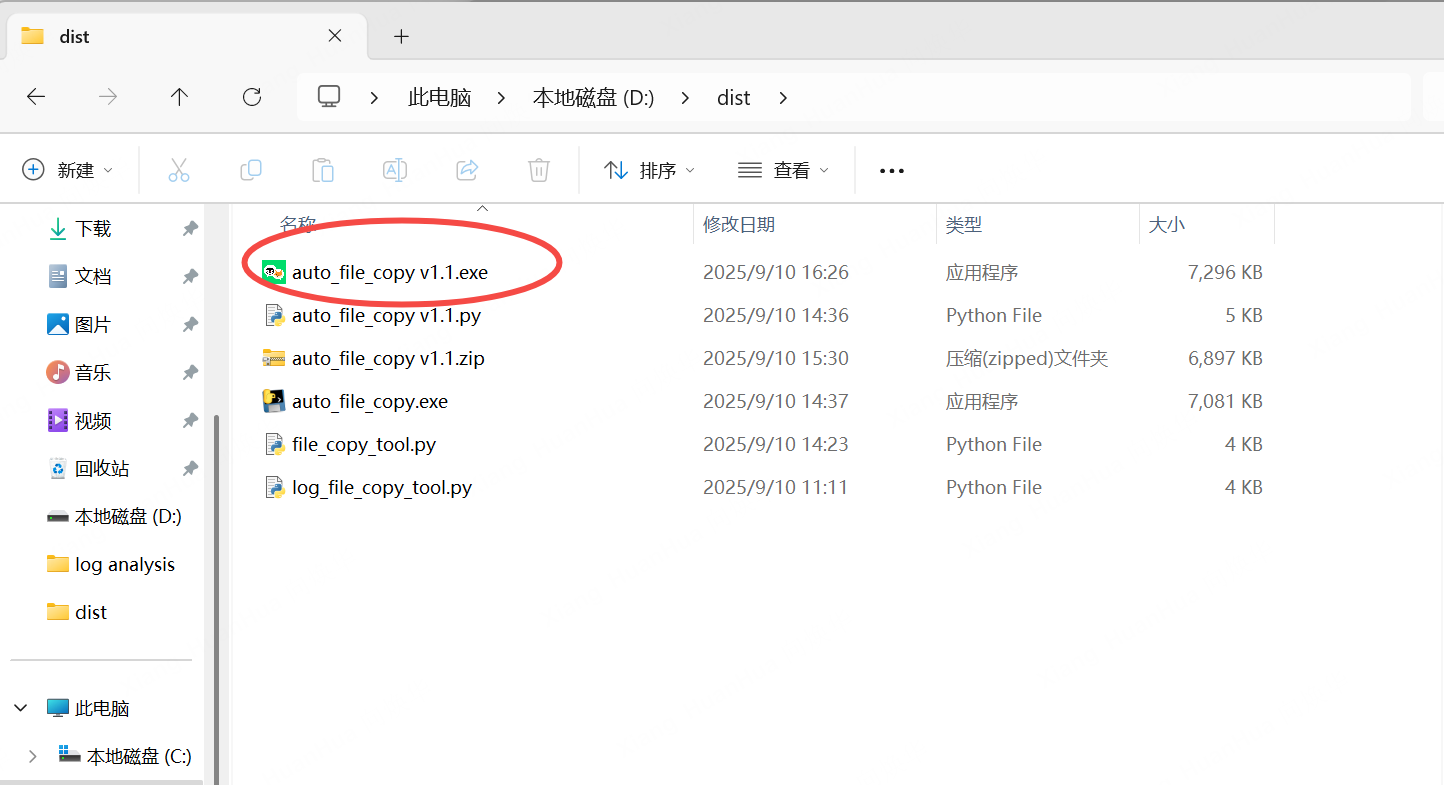
Task: Click the Rename icon in toolbar
Action: 395,170
